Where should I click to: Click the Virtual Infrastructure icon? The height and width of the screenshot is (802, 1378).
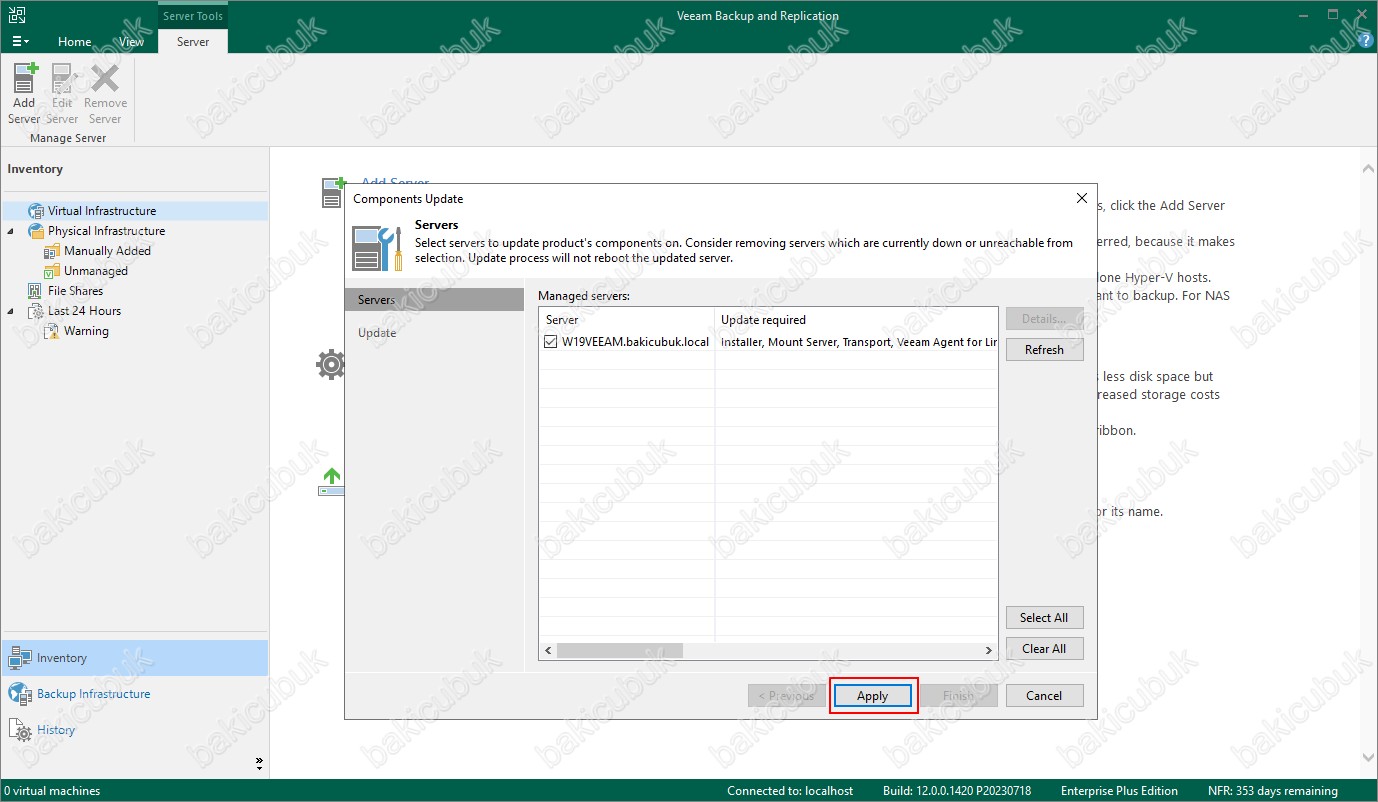(x=36, y=211)
